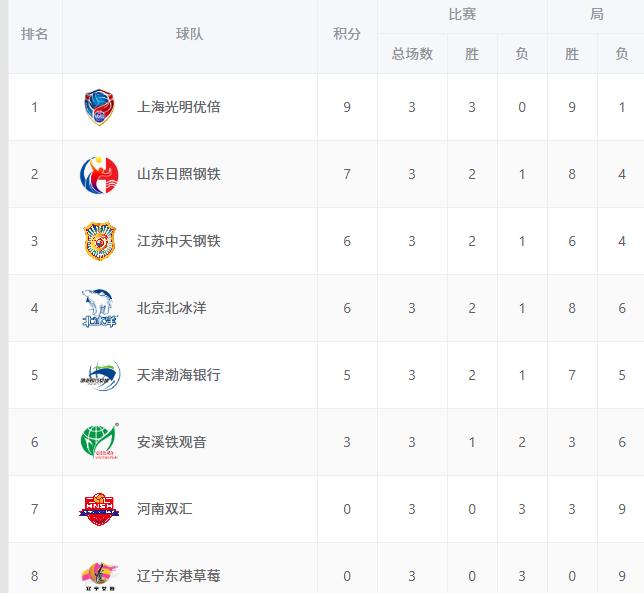Viewport: 644px width, 593px height.
Task: Select the 安溪铁观音 team name
Action: [x=171, y=442]
